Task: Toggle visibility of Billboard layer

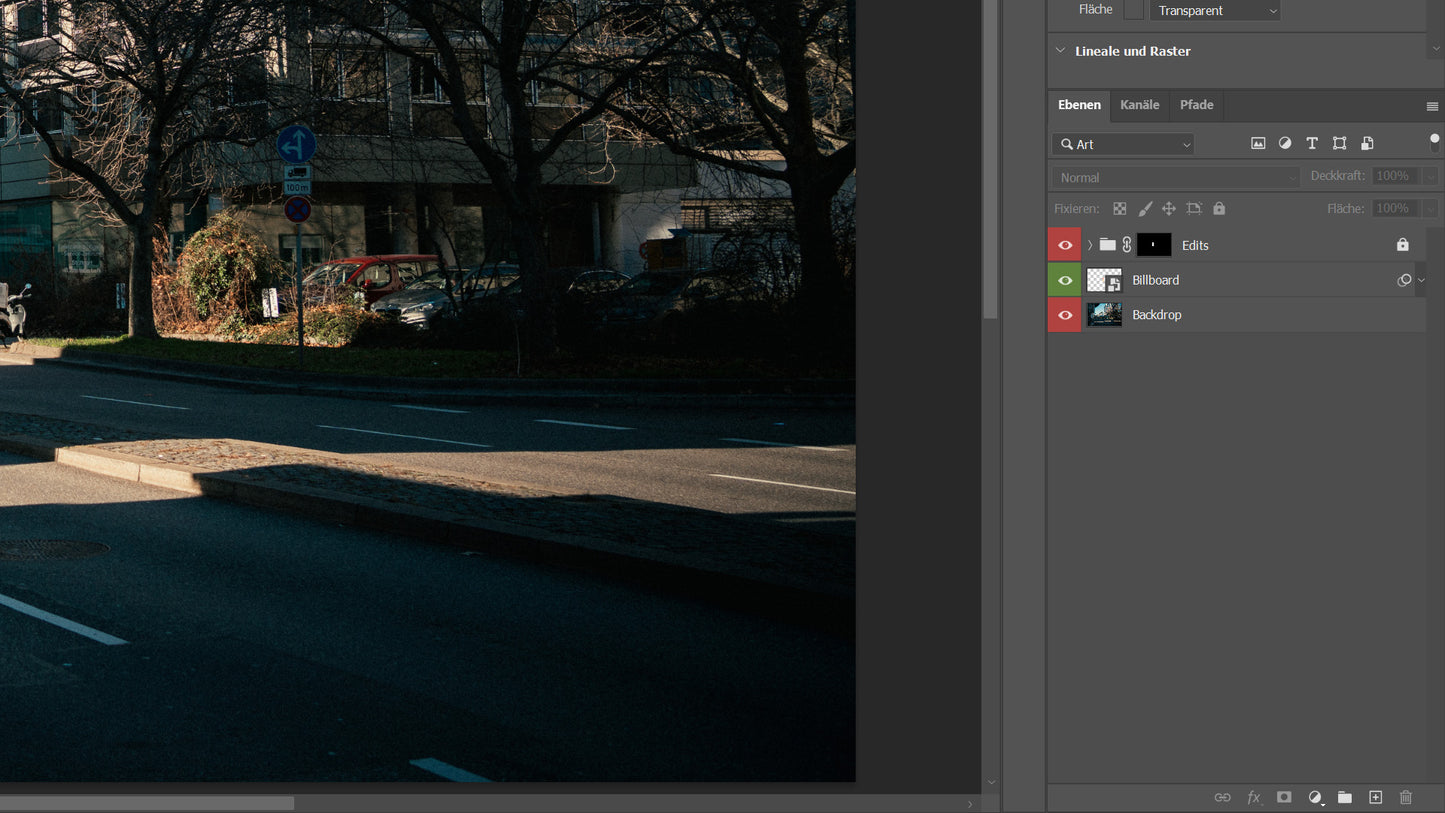Action: 1065,280
